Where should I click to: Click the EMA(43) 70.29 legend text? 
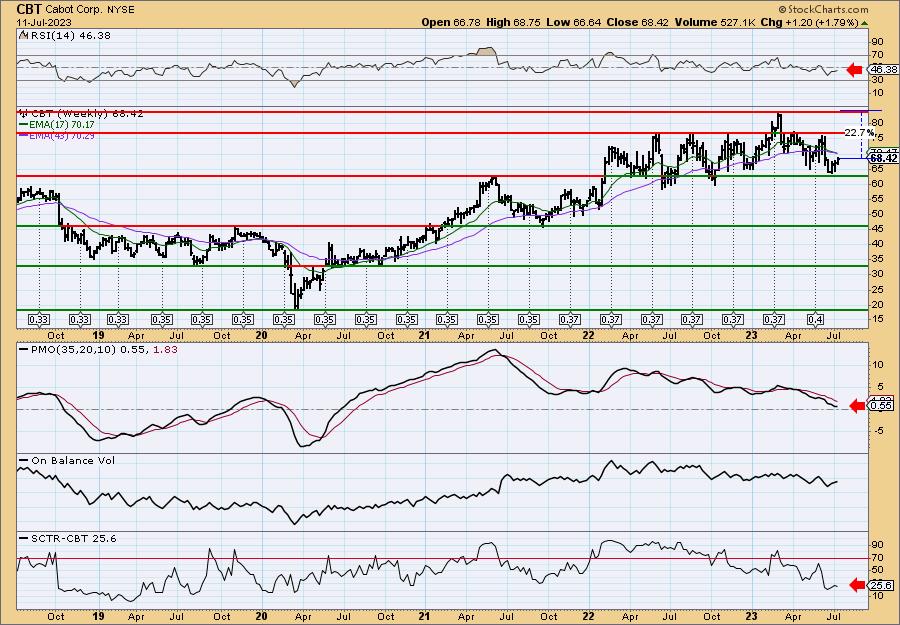pos(63,135)
